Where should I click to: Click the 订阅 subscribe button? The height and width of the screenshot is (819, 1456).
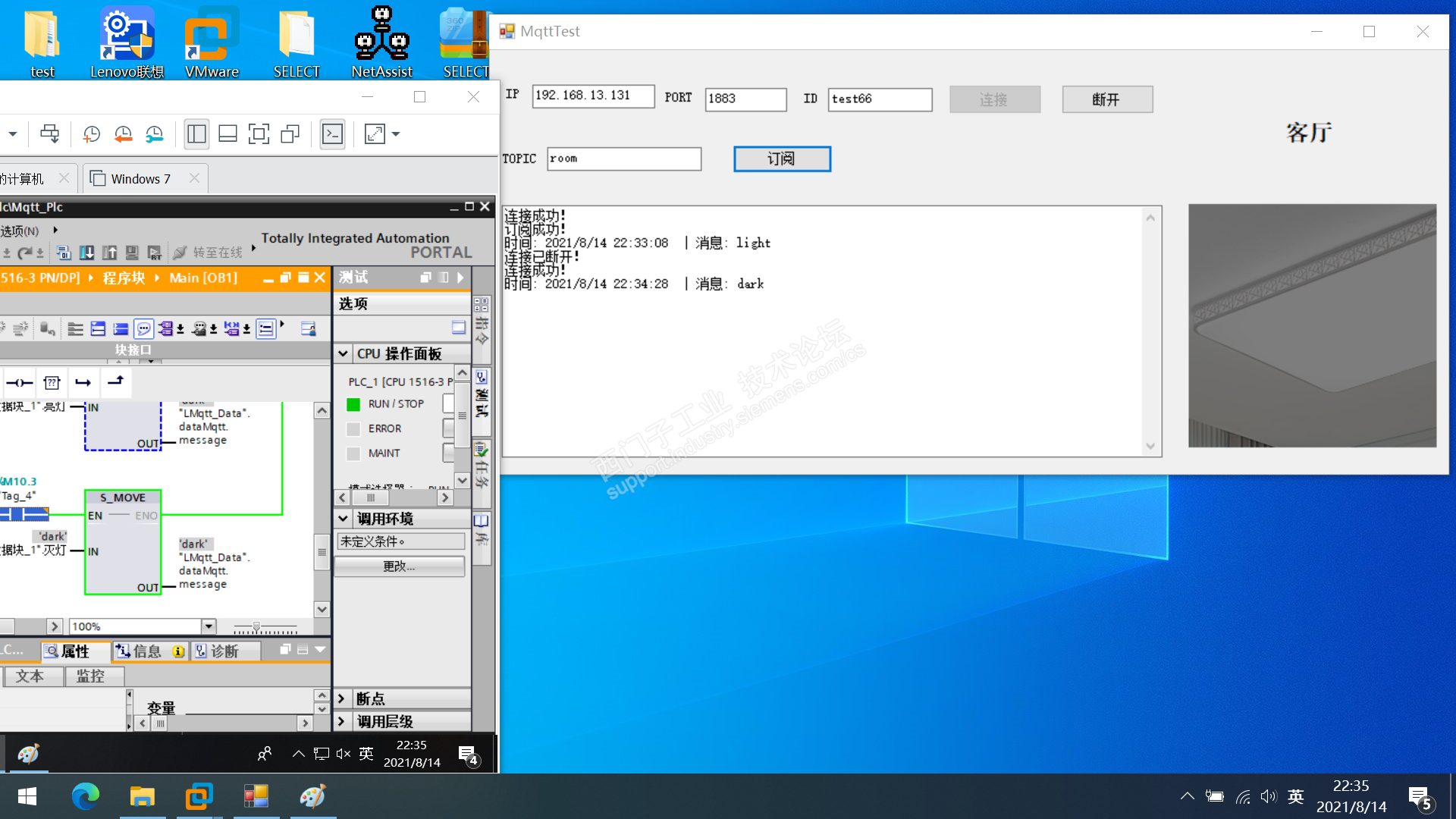pyautogui.click(x=781, y=158)
